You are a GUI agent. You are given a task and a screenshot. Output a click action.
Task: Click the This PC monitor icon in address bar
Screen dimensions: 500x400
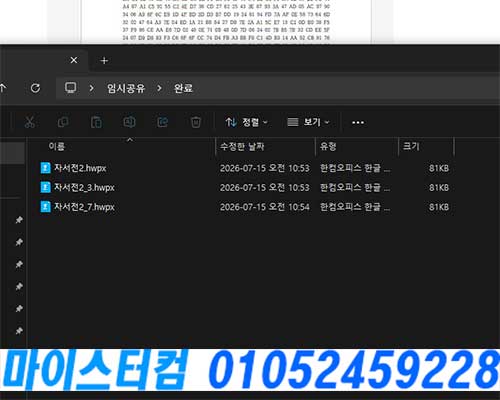point(71,88)
